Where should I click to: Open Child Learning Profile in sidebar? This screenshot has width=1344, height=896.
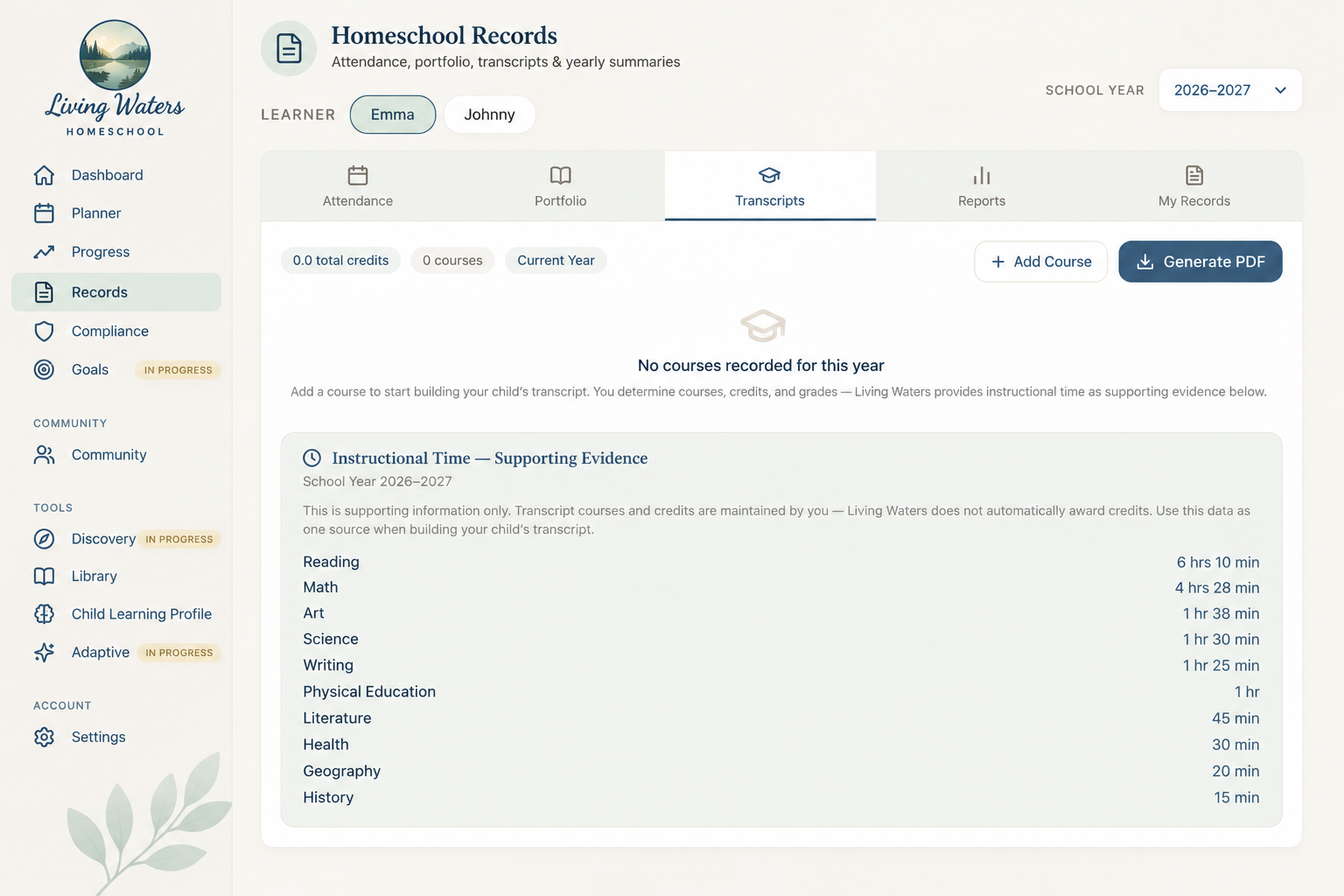(x=116, y=614)
